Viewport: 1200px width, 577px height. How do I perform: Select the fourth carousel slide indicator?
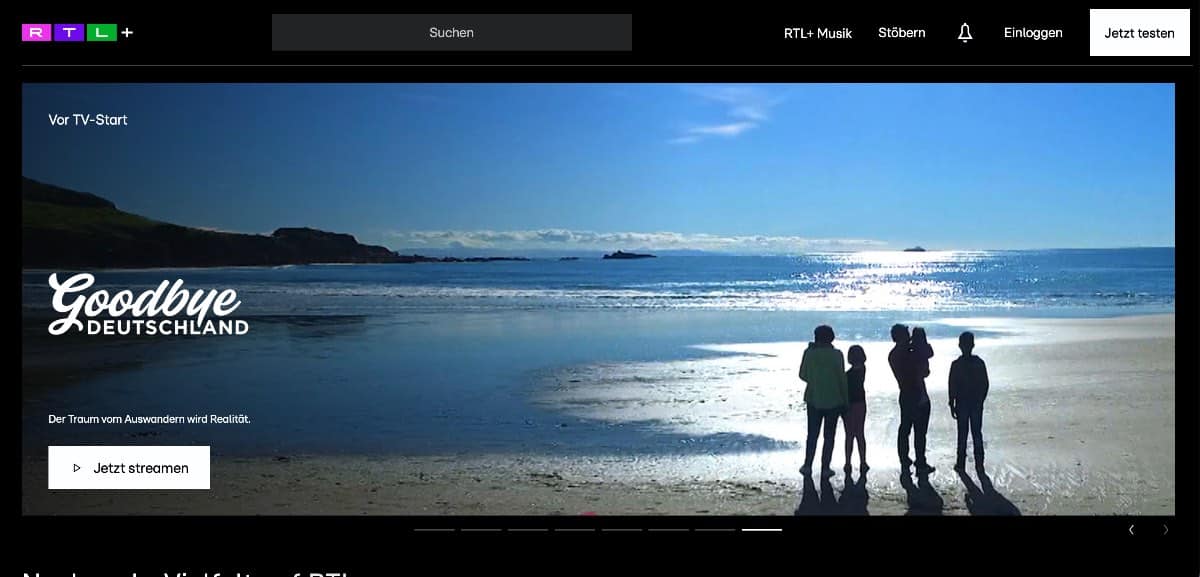click(x=575, y=529)
